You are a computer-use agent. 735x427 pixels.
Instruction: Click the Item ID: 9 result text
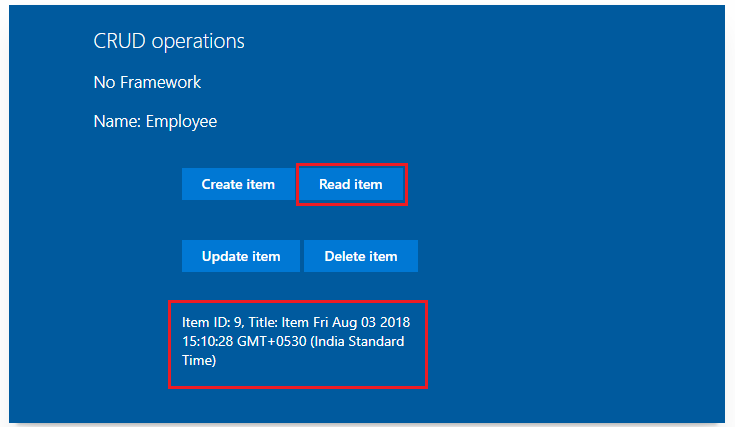(209, 322)
